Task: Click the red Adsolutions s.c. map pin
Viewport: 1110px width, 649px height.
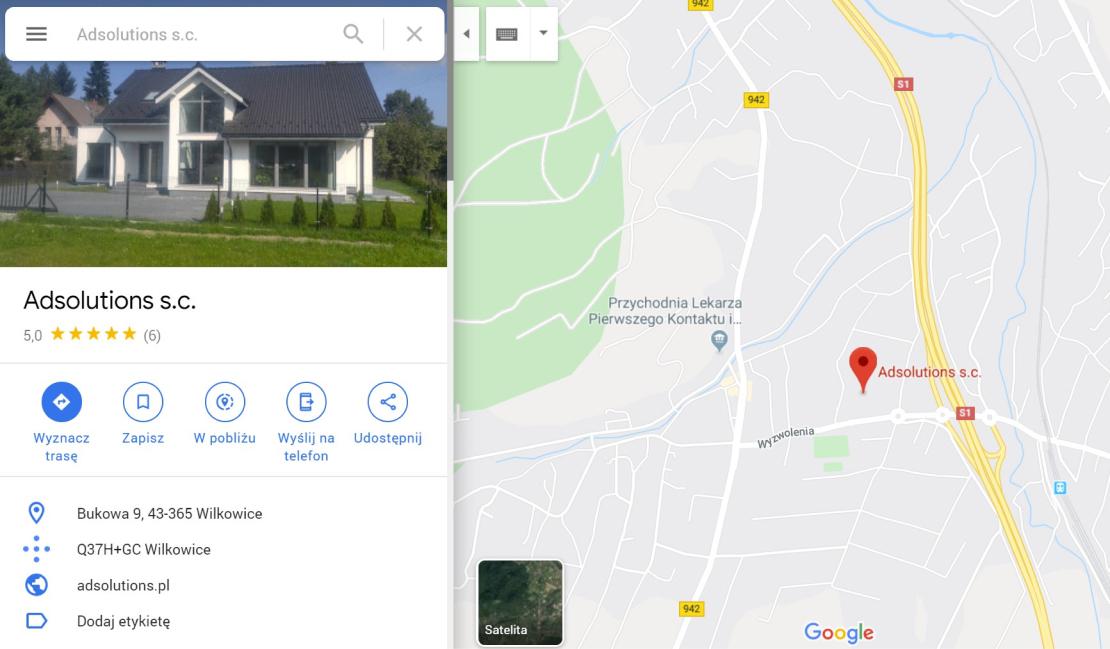Action: (863, 369)
